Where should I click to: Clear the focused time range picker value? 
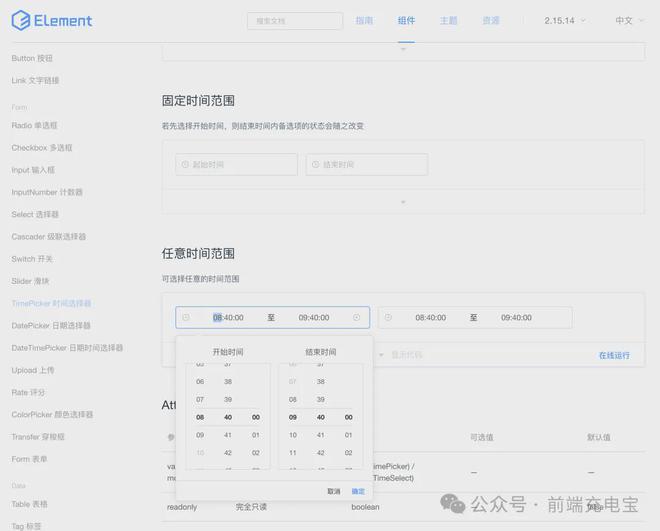[x=357, y=317]
